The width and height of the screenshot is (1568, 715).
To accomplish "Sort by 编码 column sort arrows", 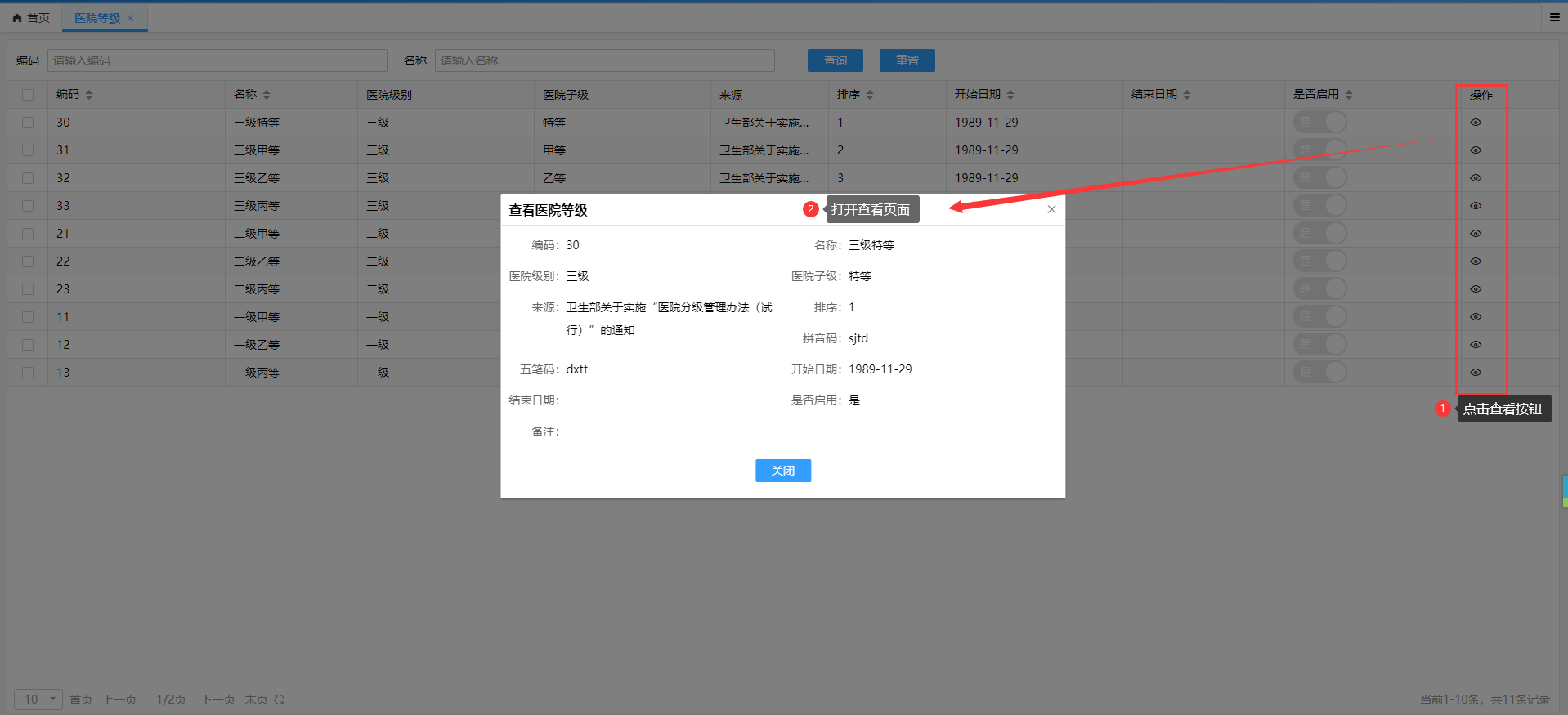I will coord(89,95).
